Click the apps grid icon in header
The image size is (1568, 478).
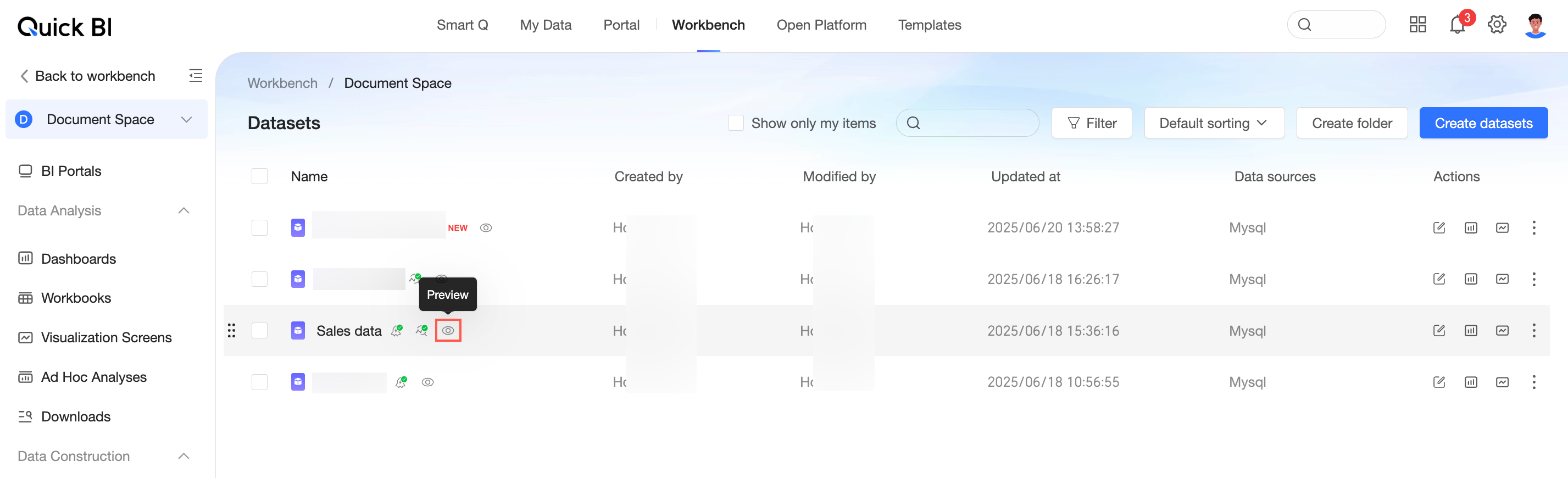[x=1417, y=25]
